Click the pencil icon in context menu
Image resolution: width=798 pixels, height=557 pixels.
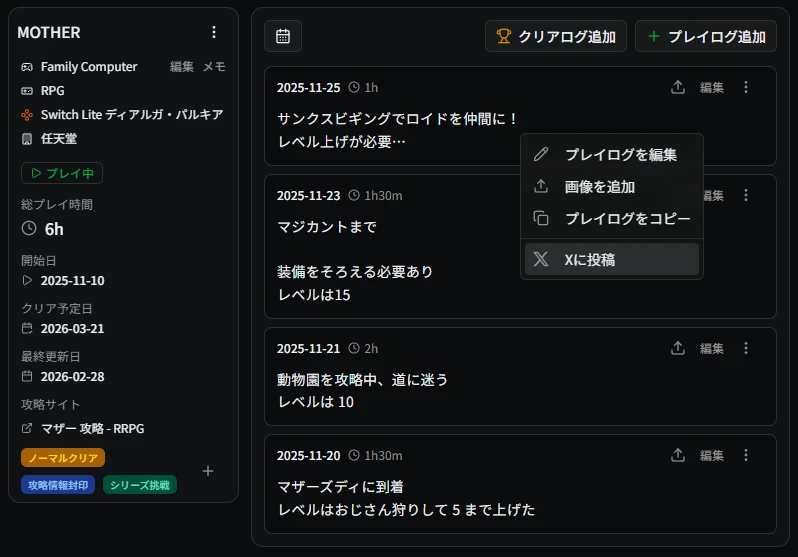[x=541, y=154]
